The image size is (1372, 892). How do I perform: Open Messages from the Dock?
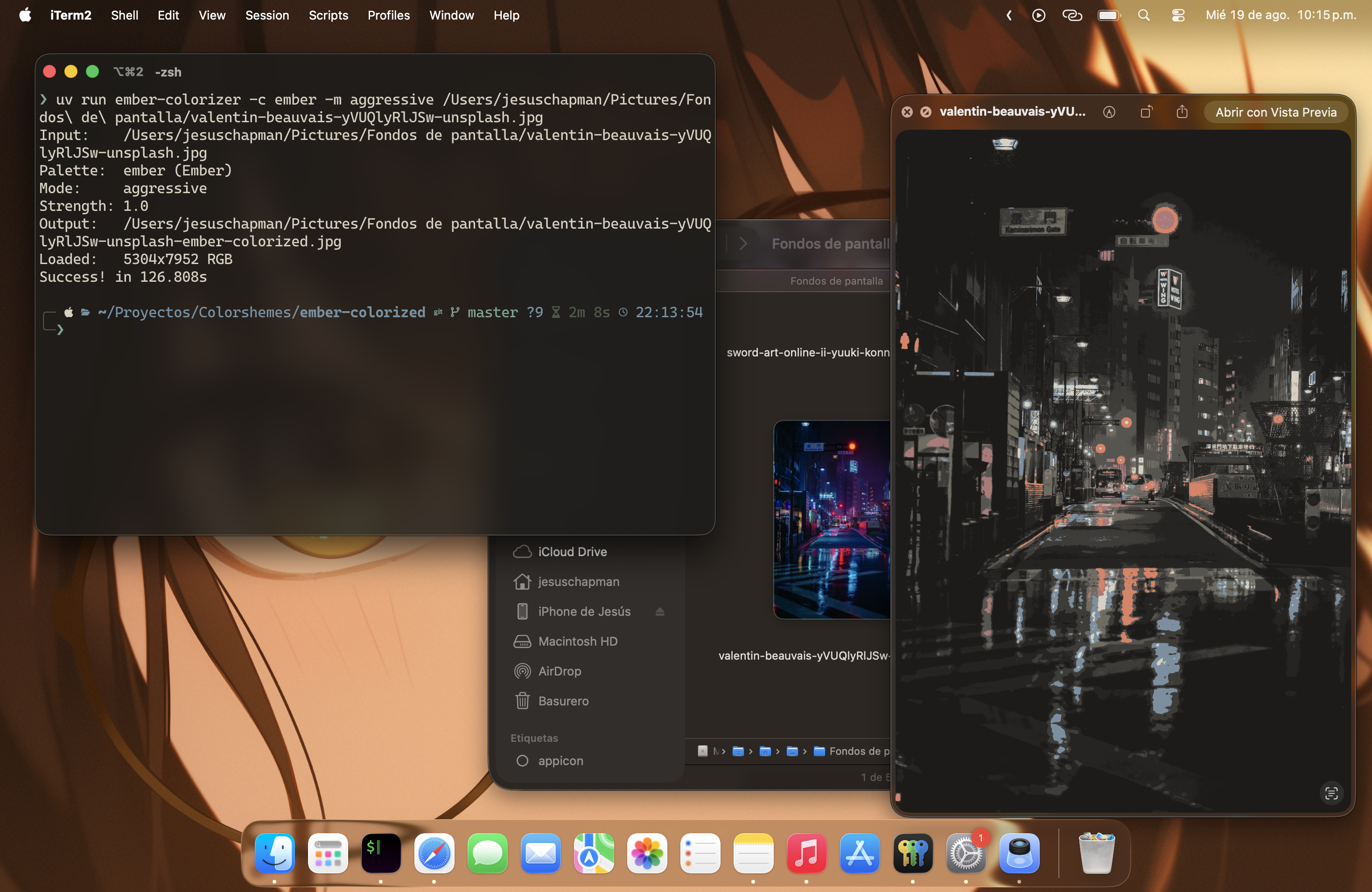click(488, 853)
